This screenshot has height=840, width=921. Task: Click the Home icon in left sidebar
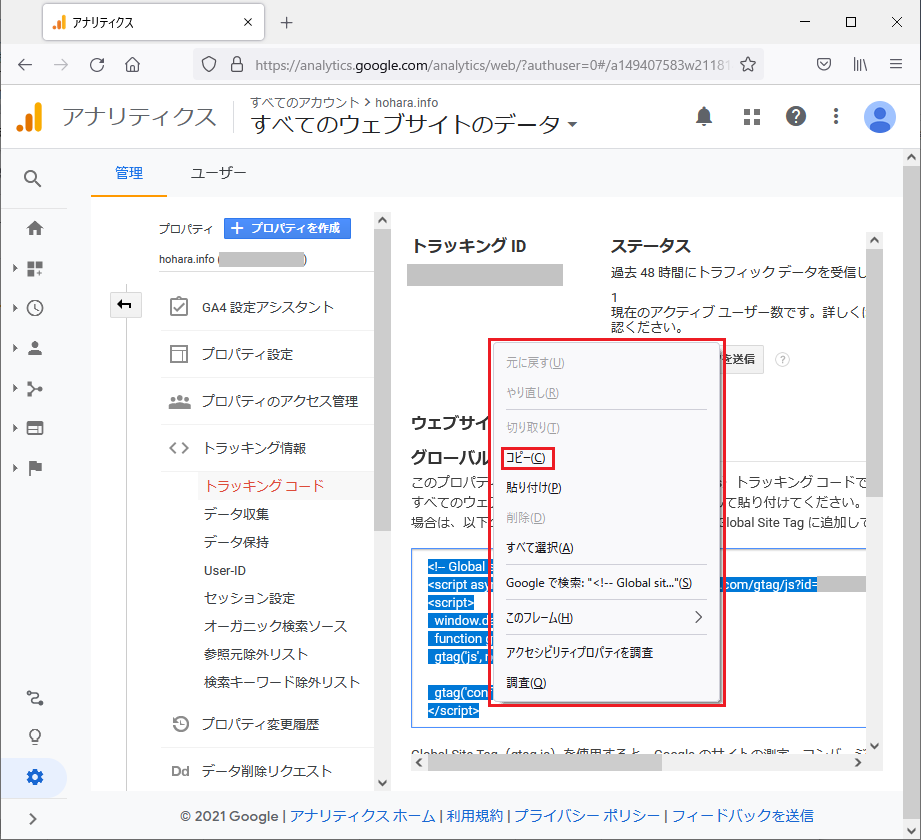point(35,228)
